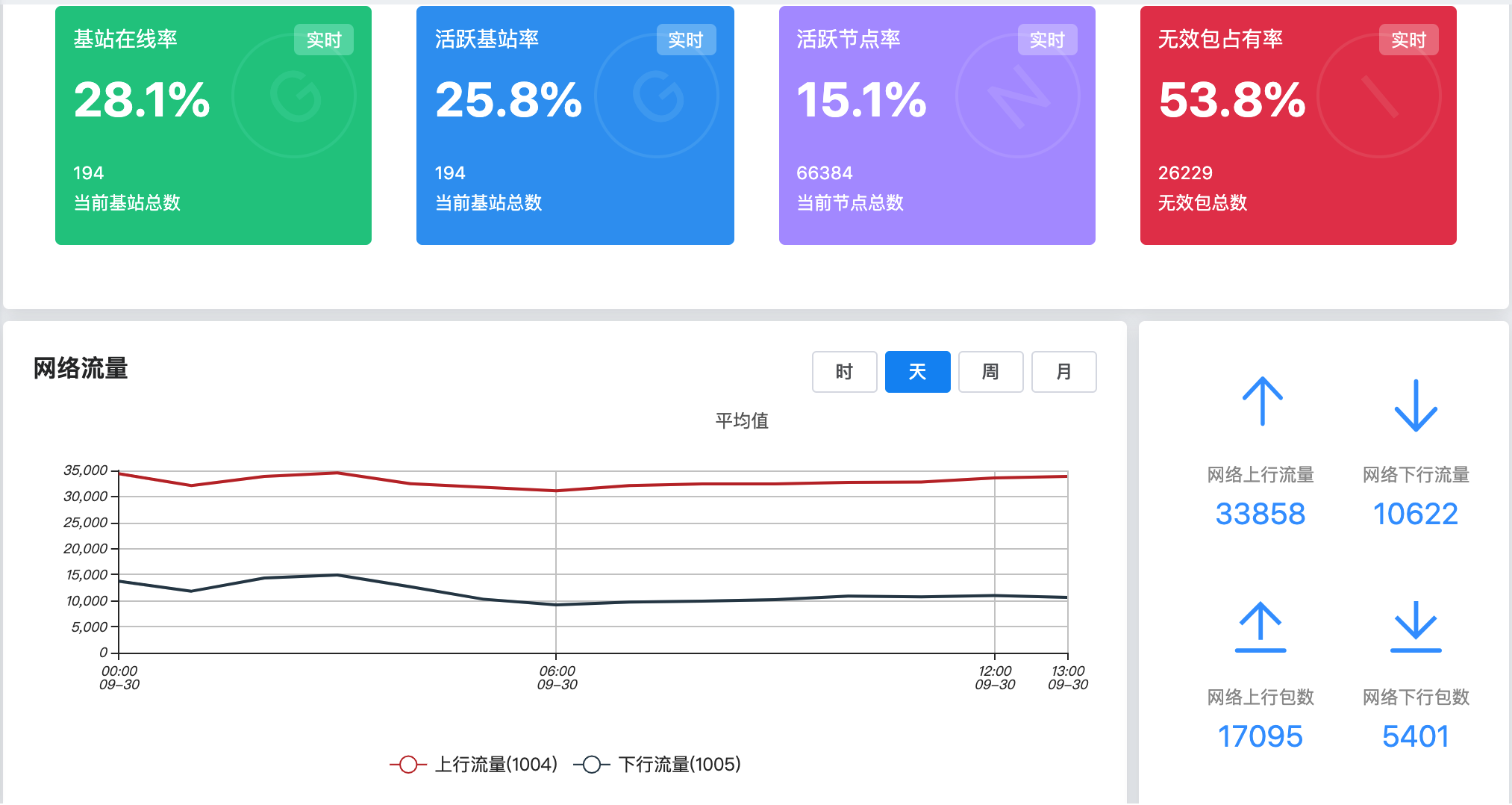The height and width of the screenshot is (805, 1512).
Task: Click the 66384 node total value
Action: click(x=825, y=173)
